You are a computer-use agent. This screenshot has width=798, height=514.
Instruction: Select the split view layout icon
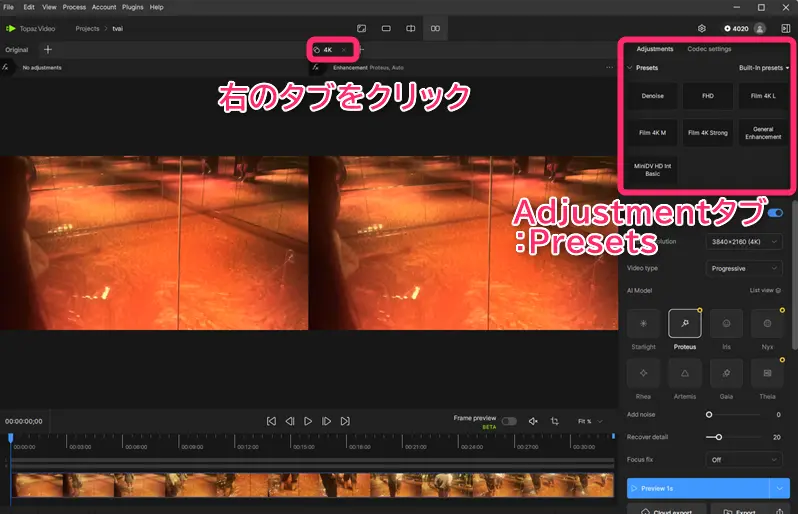pos(411,28)
